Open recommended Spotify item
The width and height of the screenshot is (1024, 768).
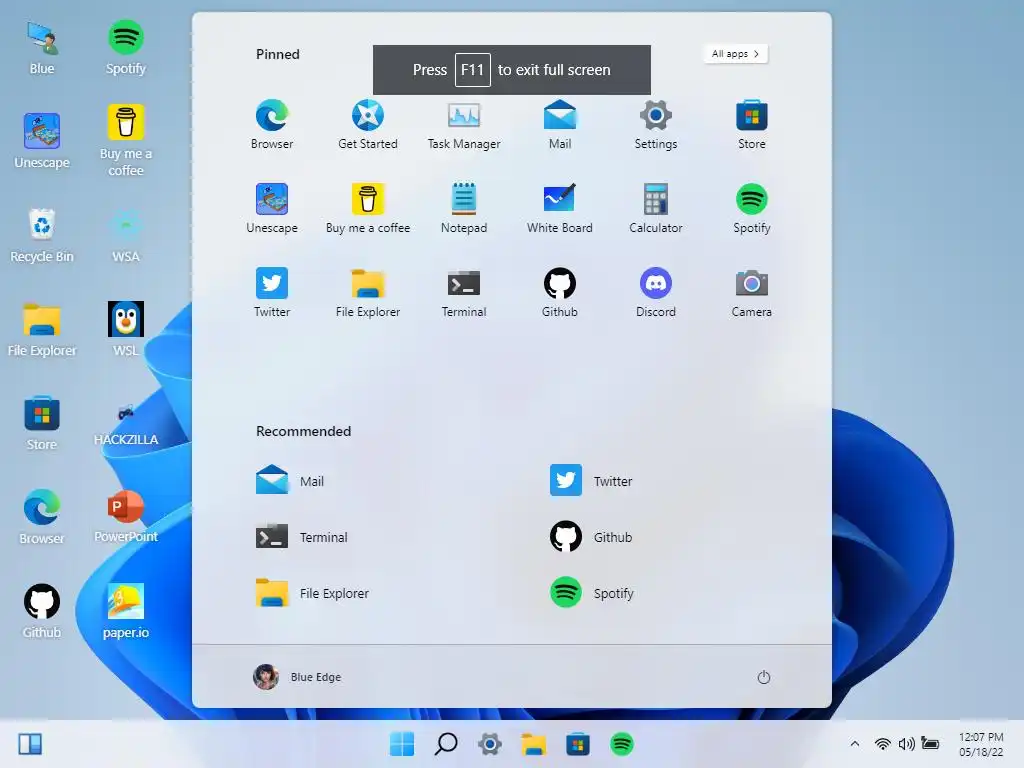(591, 593)
